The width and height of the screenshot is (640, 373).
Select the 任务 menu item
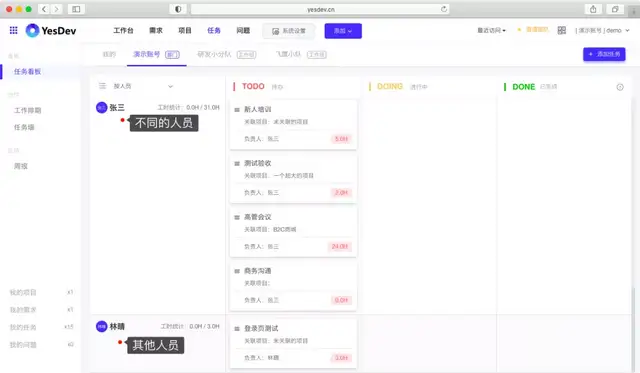tap(214, 31)
